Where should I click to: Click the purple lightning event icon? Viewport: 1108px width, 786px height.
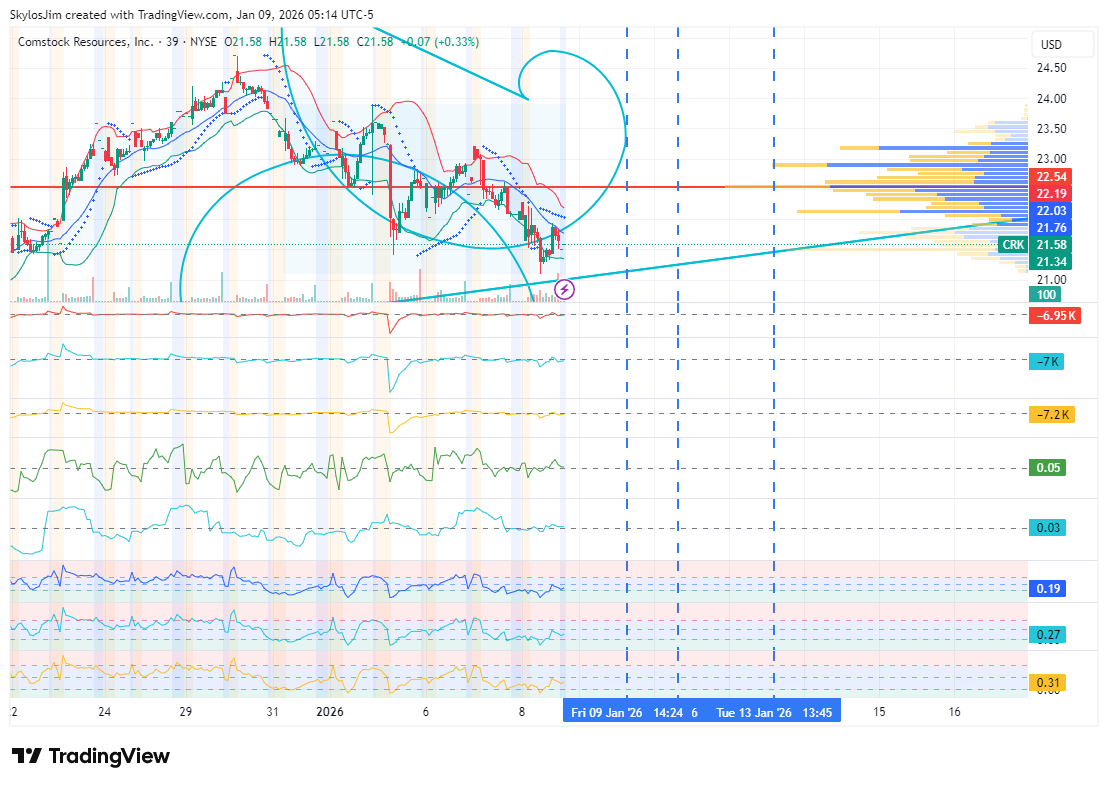564,289
